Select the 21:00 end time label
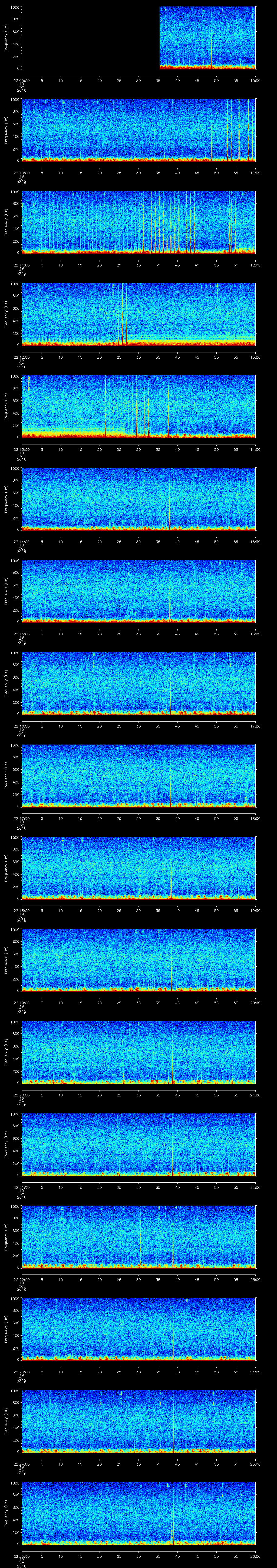The height and width of the screenshot is (1568, 277). pos(256,1095)
